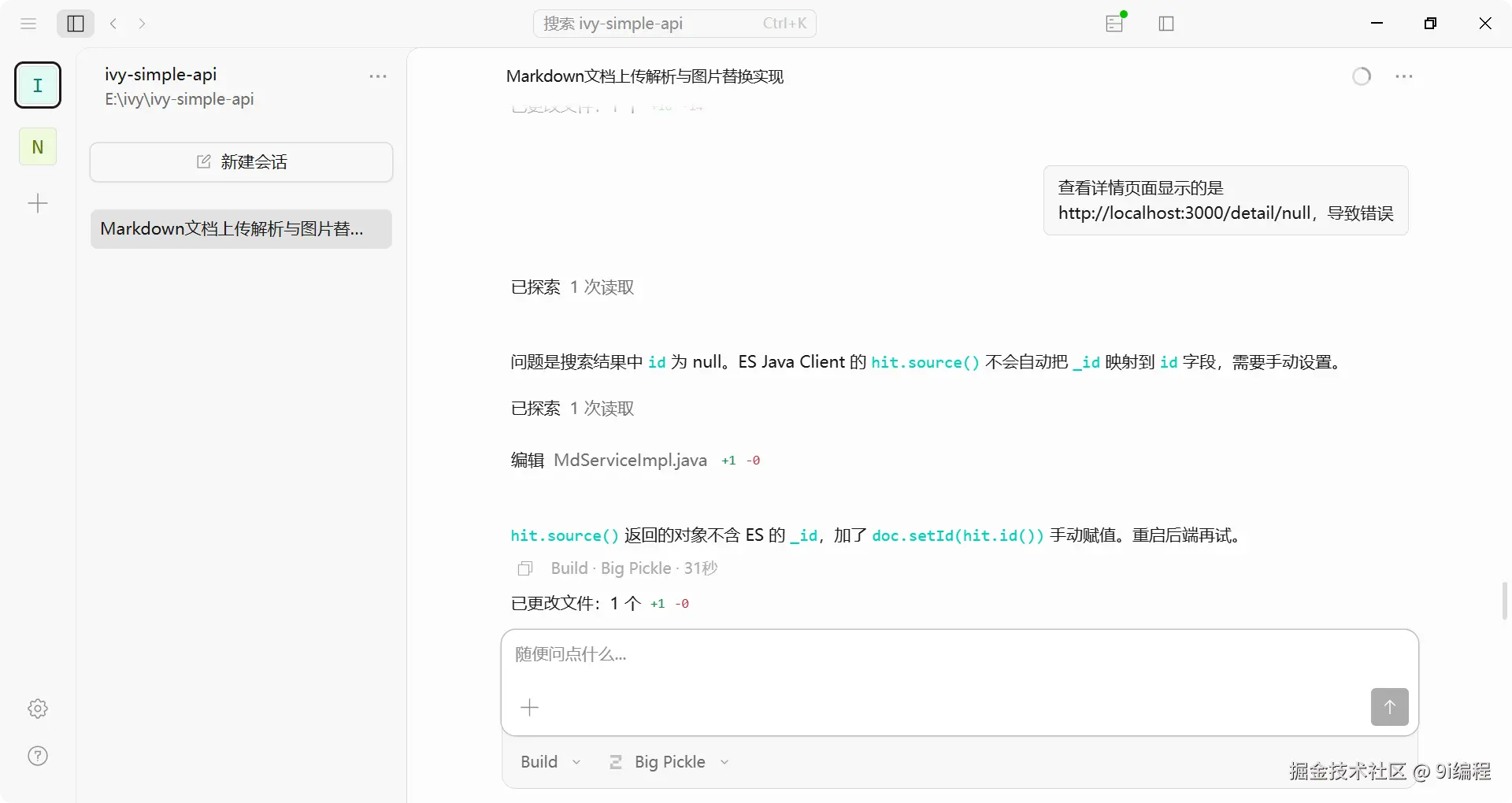Expand first 已探索 1 次读取 entry

point(573,287)
